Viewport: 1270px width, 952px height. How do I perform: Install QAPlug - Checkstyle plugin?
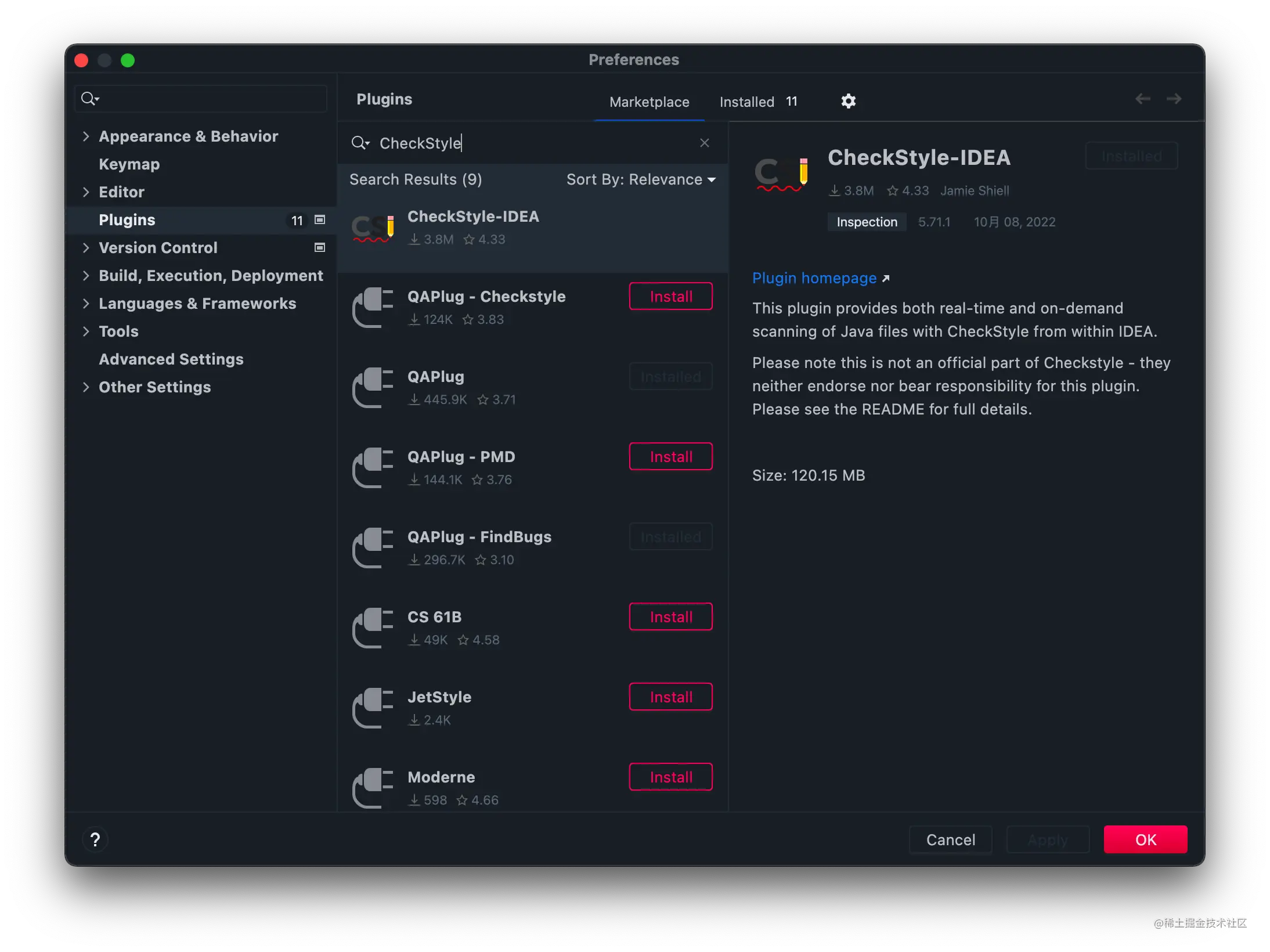click(670, 296)
